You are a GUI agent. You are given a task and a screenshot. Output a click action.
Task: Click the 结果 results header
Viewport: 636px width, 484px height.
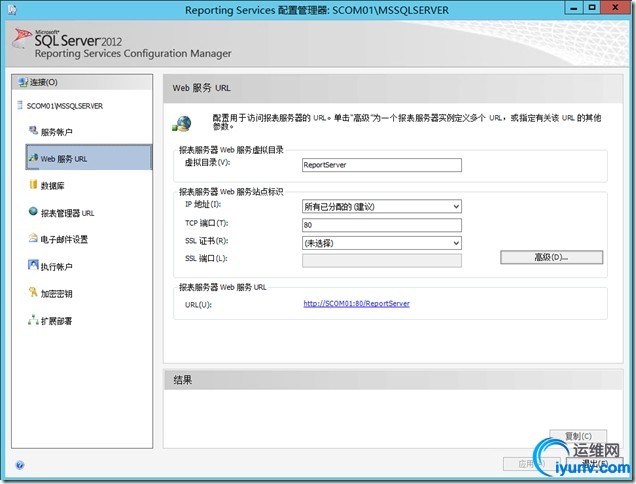[183, 380]
